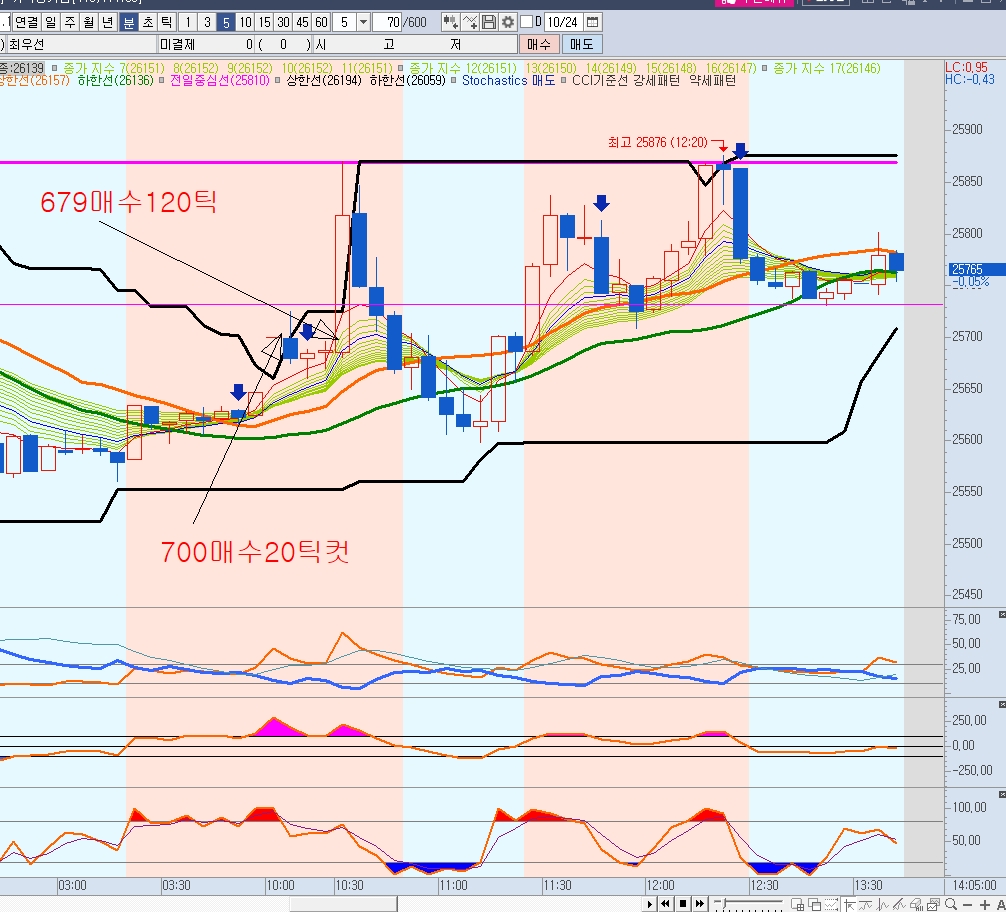Click the fast-forward replay button
1006x912 pixels.
point(699,904)
